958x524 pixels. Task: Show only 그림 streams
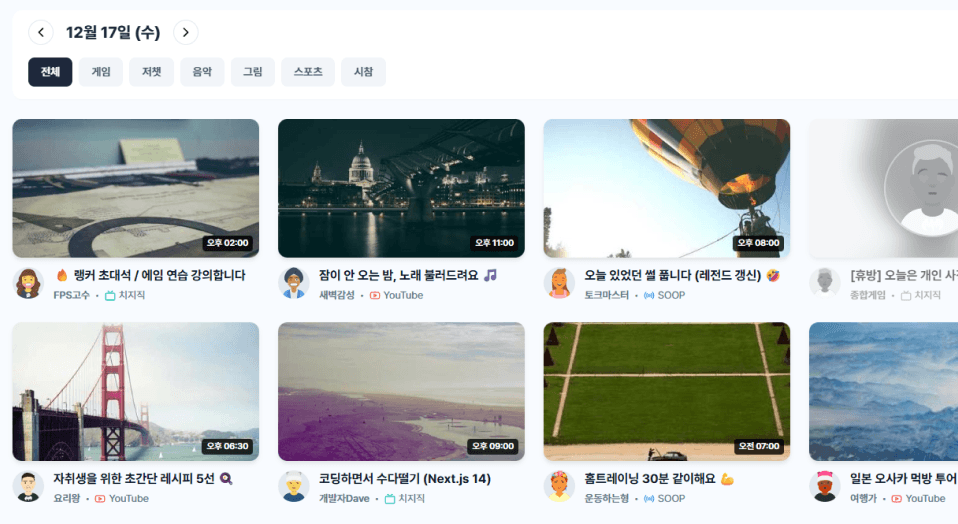253,72
